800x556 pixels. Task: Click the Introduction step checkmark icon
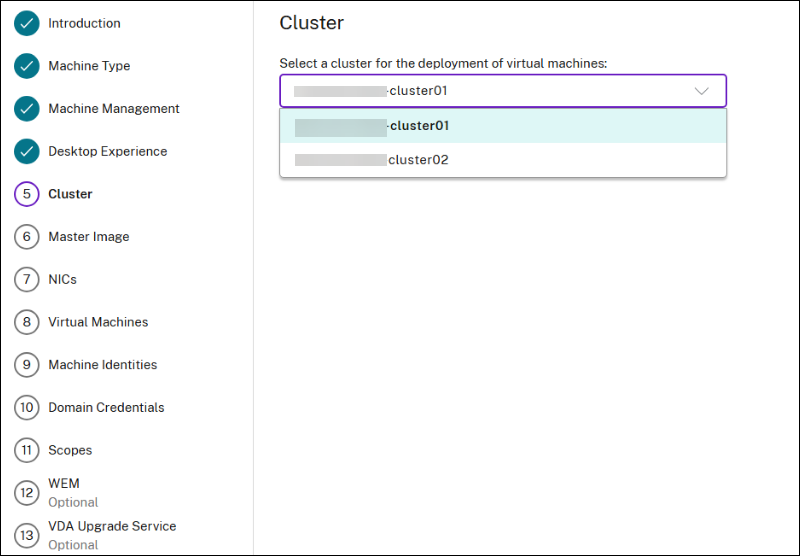[27, 23]
